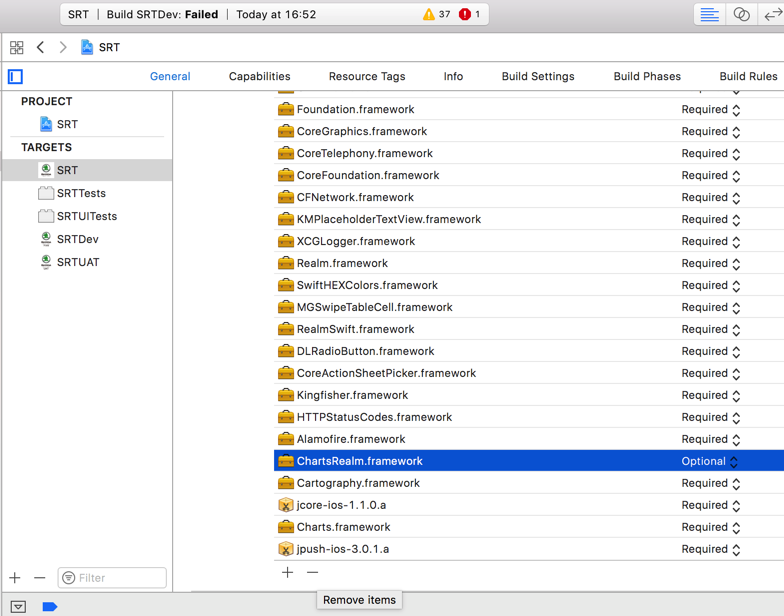Click the yellow warnings indicator

(x=436, y=14)
